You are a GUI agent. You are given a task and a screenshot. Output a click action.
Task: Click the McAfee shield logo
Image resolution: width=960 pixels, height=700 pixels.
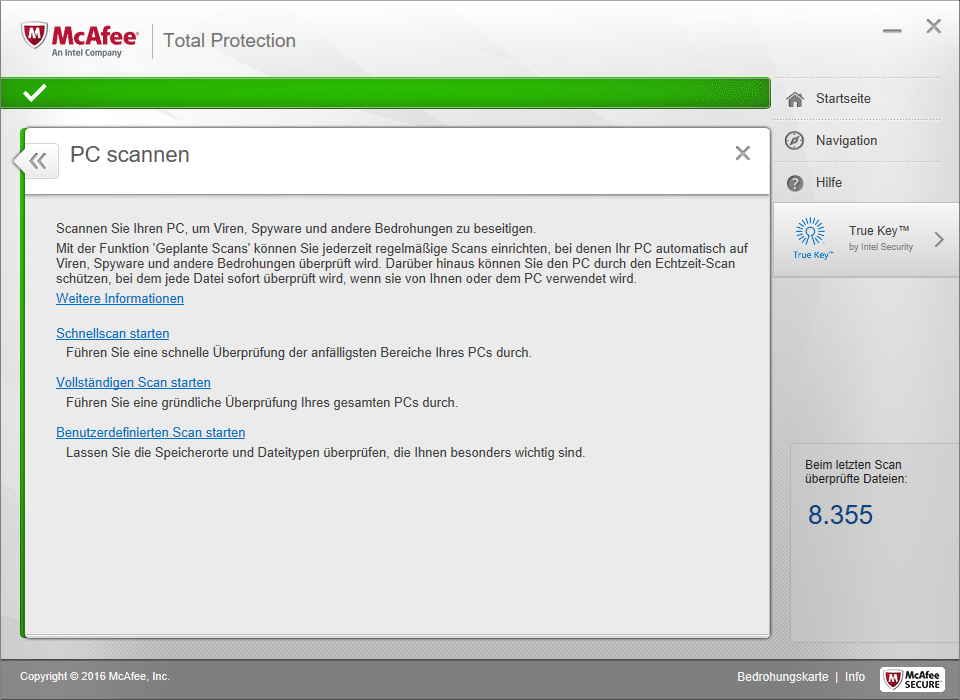[36, 37]
